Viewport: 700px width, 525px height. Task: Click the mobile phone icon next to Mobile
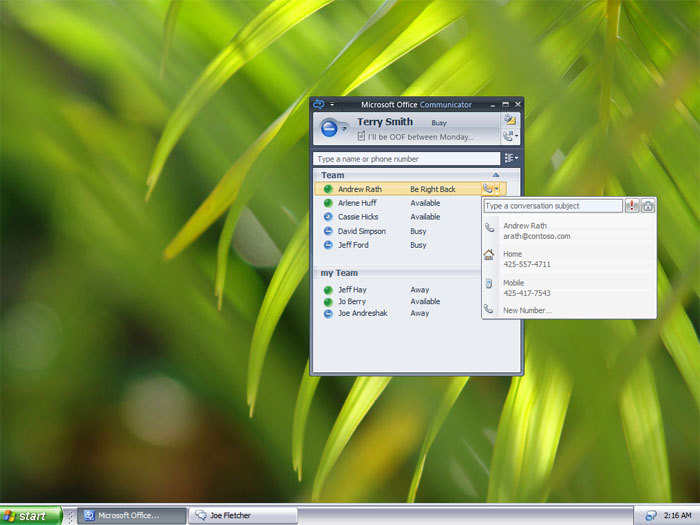(x=489, y=283)
